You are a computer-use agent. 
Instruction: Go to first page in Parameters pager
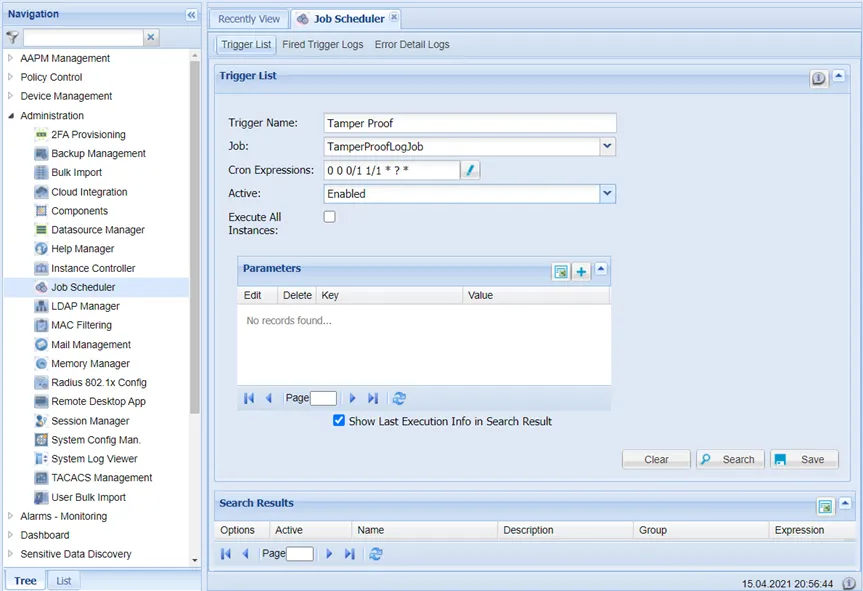(x=249, y=398)
